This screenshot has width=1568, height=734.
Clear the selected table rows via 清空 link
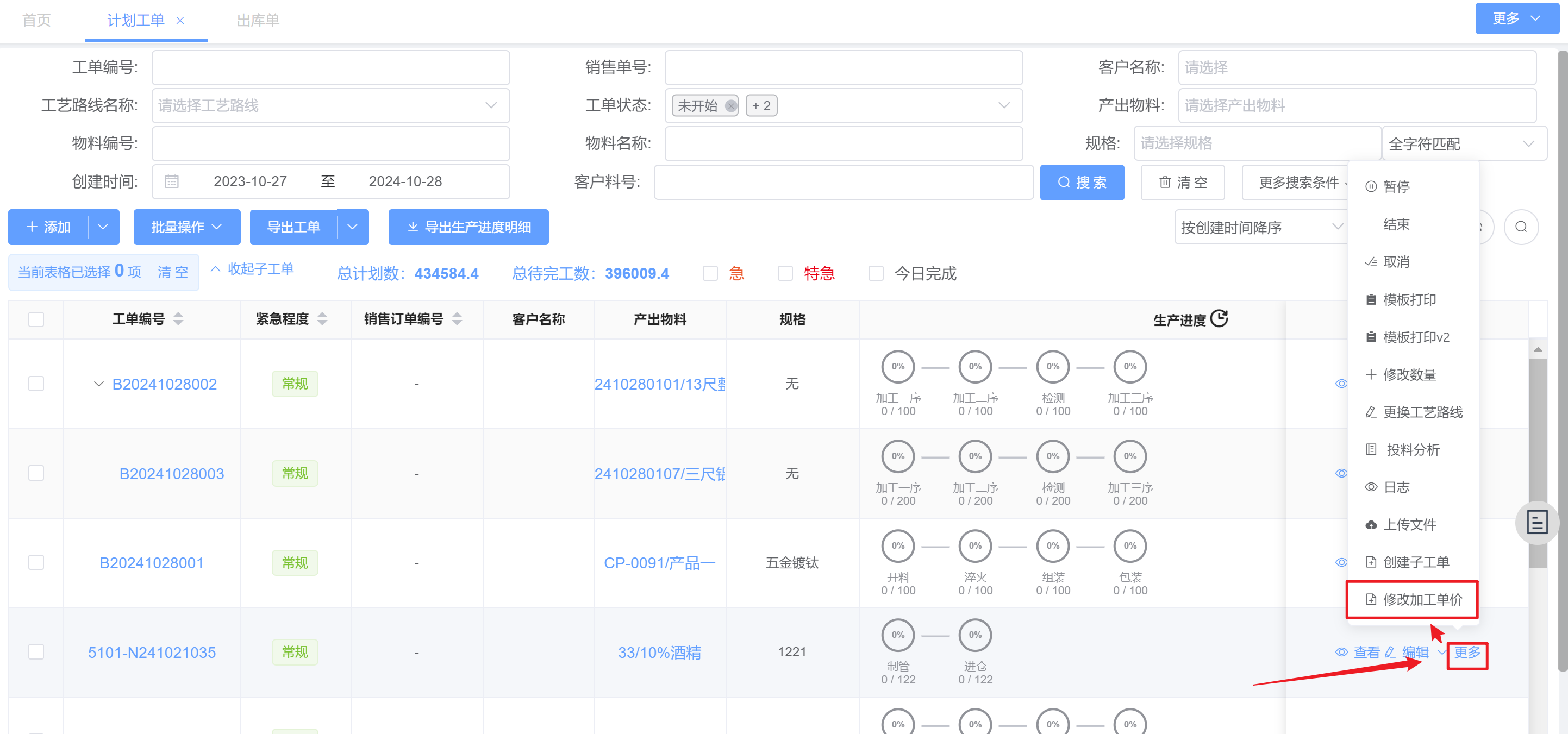[x=173, y=272]
